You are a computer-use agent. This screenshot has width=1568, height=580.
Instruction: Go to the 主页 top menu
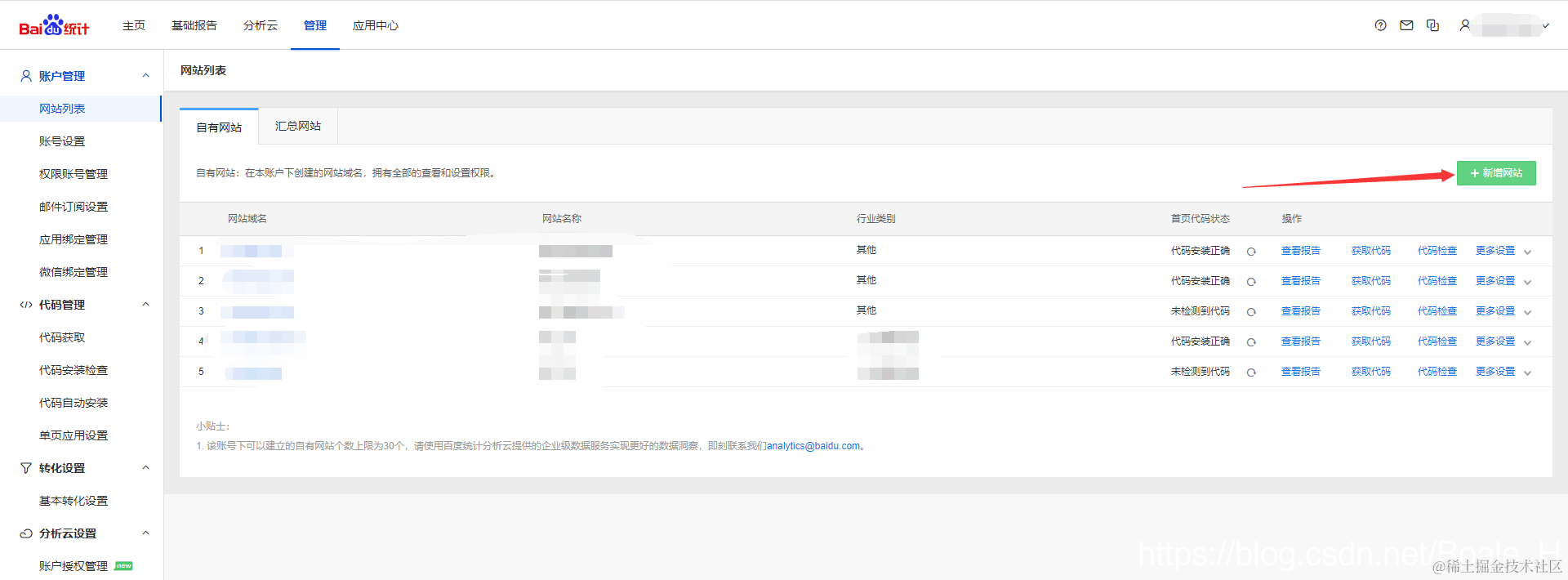tap(134, 25)
